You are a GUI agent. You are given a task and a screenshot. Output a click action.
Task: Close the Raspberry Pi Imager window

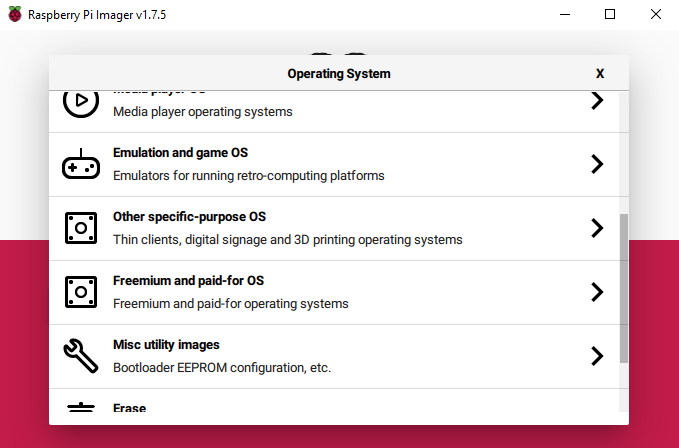point(656,14)
